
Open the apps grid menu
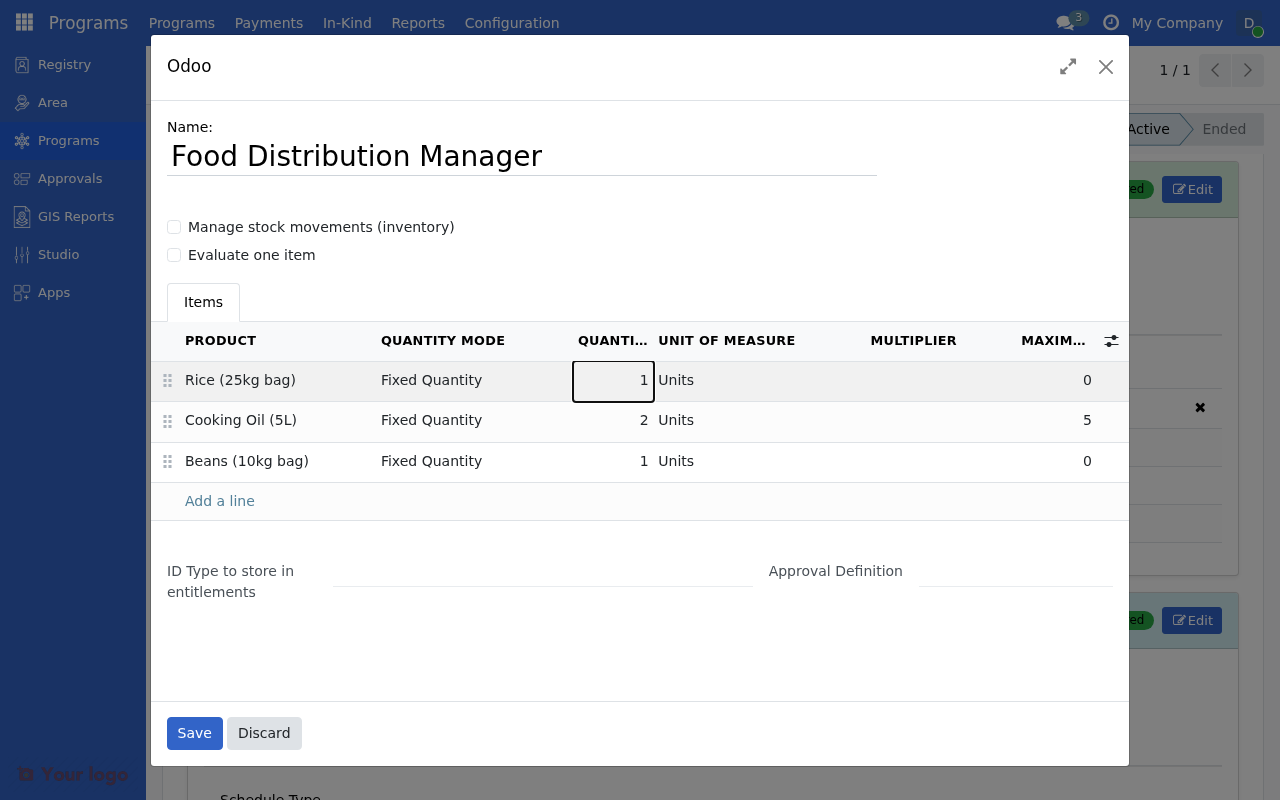(x=23, y=22)
